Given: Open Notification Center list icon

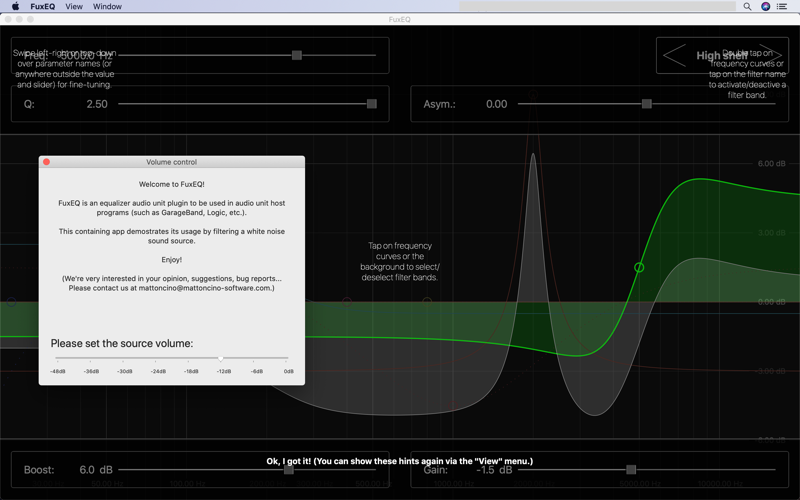Looking at the screenshot, I should [x=783, y=7].
